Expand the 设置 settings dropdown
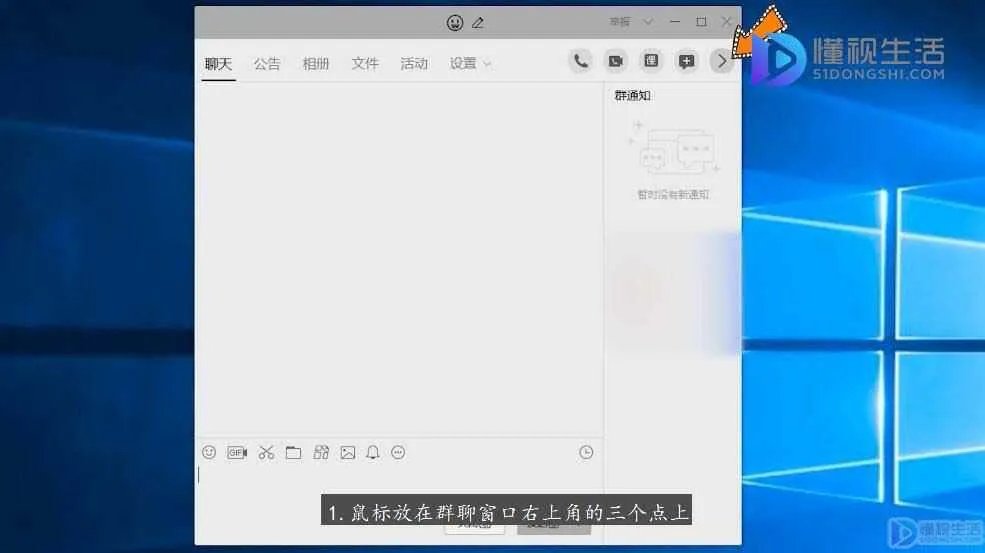This screenshot has width=985, height=553. click(x=470, y=63)
